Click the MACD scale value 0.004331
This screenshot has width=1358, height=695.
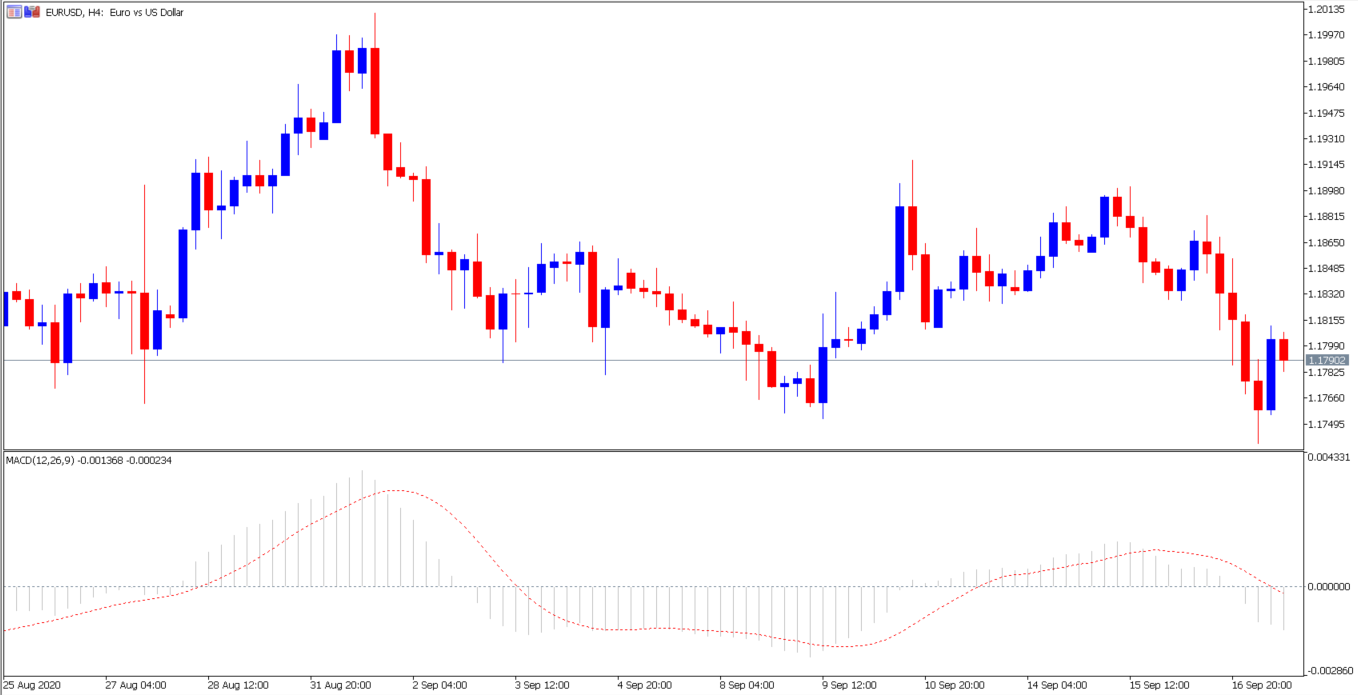[x=1328, y=458]
